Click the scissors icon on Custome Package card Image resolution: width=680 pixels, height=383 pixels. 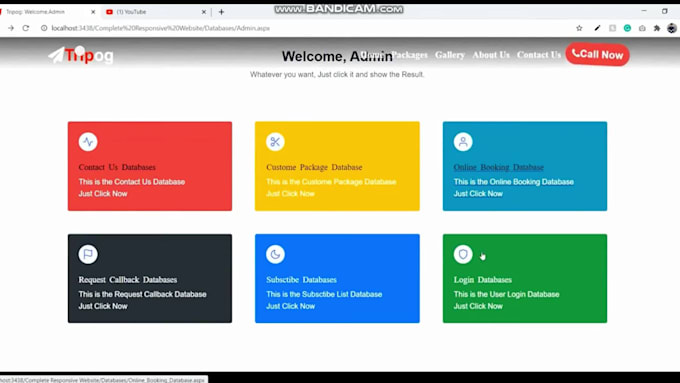click(x=275, y=142)
